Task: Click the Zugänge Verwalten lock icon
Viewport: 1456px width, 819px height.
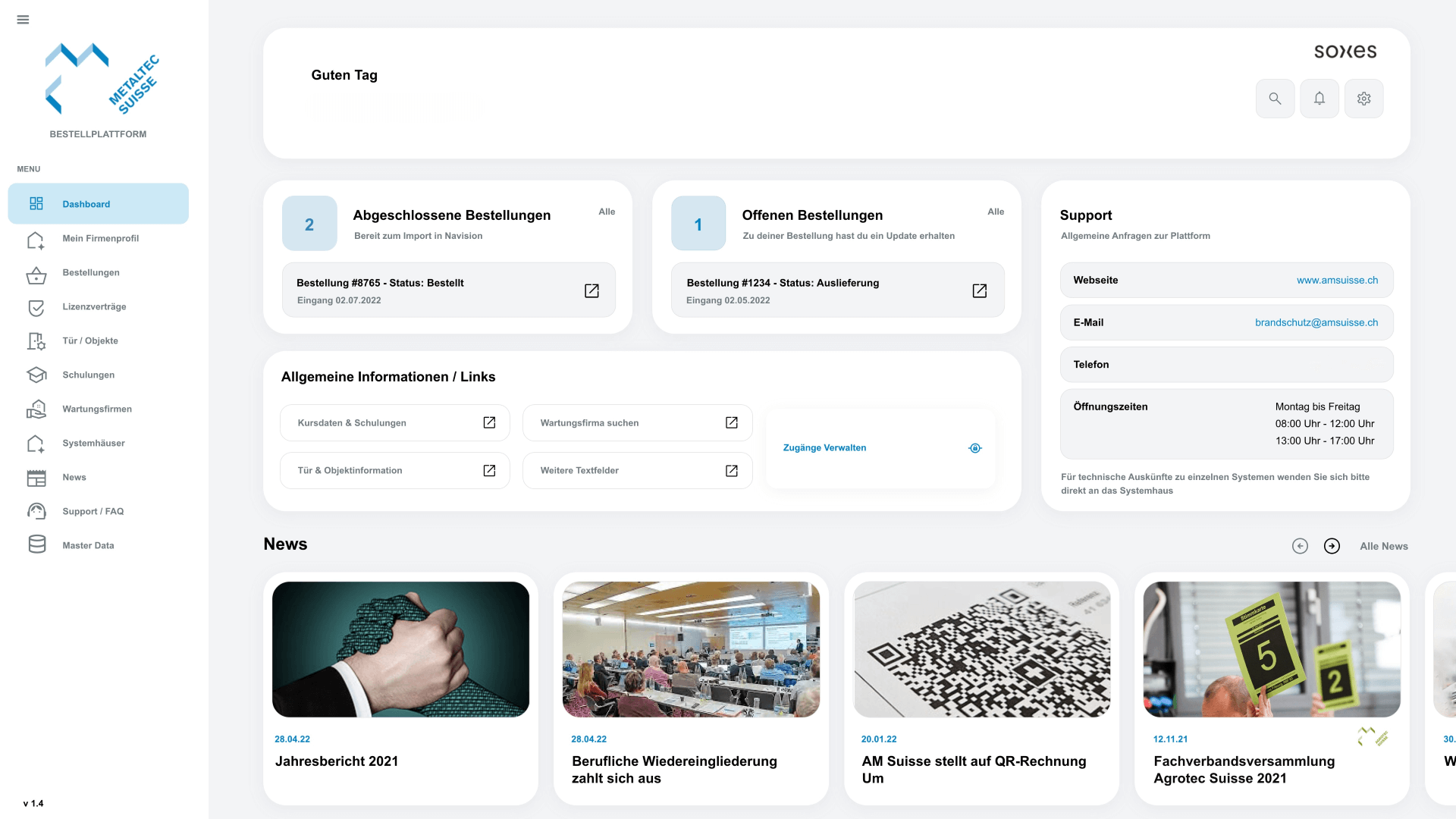Action: coord(975,448)
